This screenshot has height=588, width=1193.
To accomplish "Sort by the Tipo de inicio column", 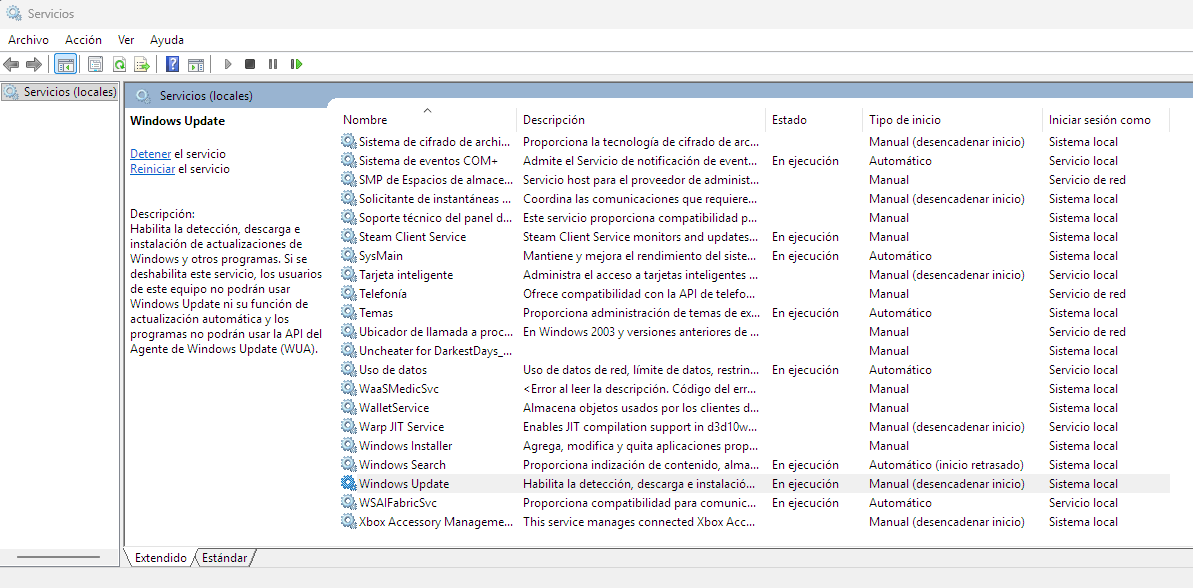I will [904, 120].
